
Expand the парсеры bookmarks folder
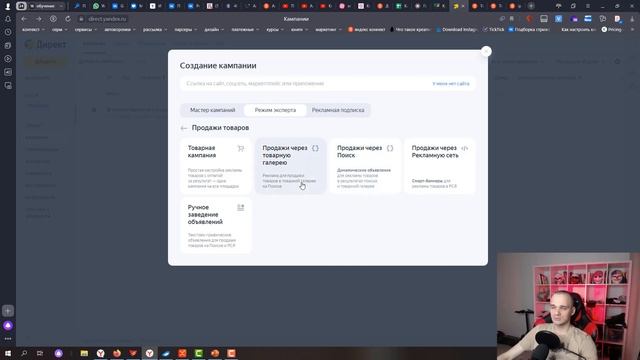[x=186, y=29]
